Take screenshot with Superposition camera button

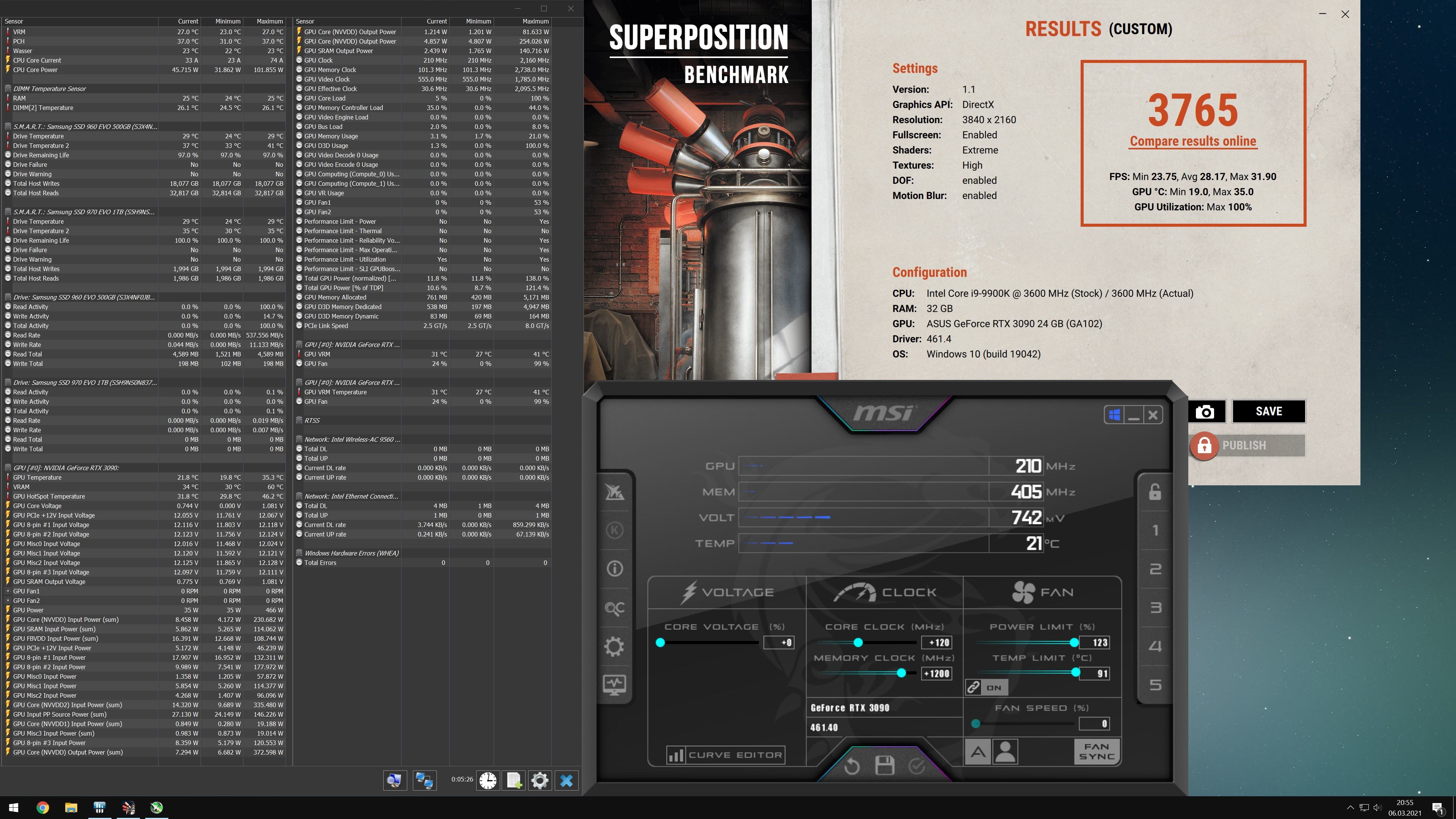tap(1205, 411)
